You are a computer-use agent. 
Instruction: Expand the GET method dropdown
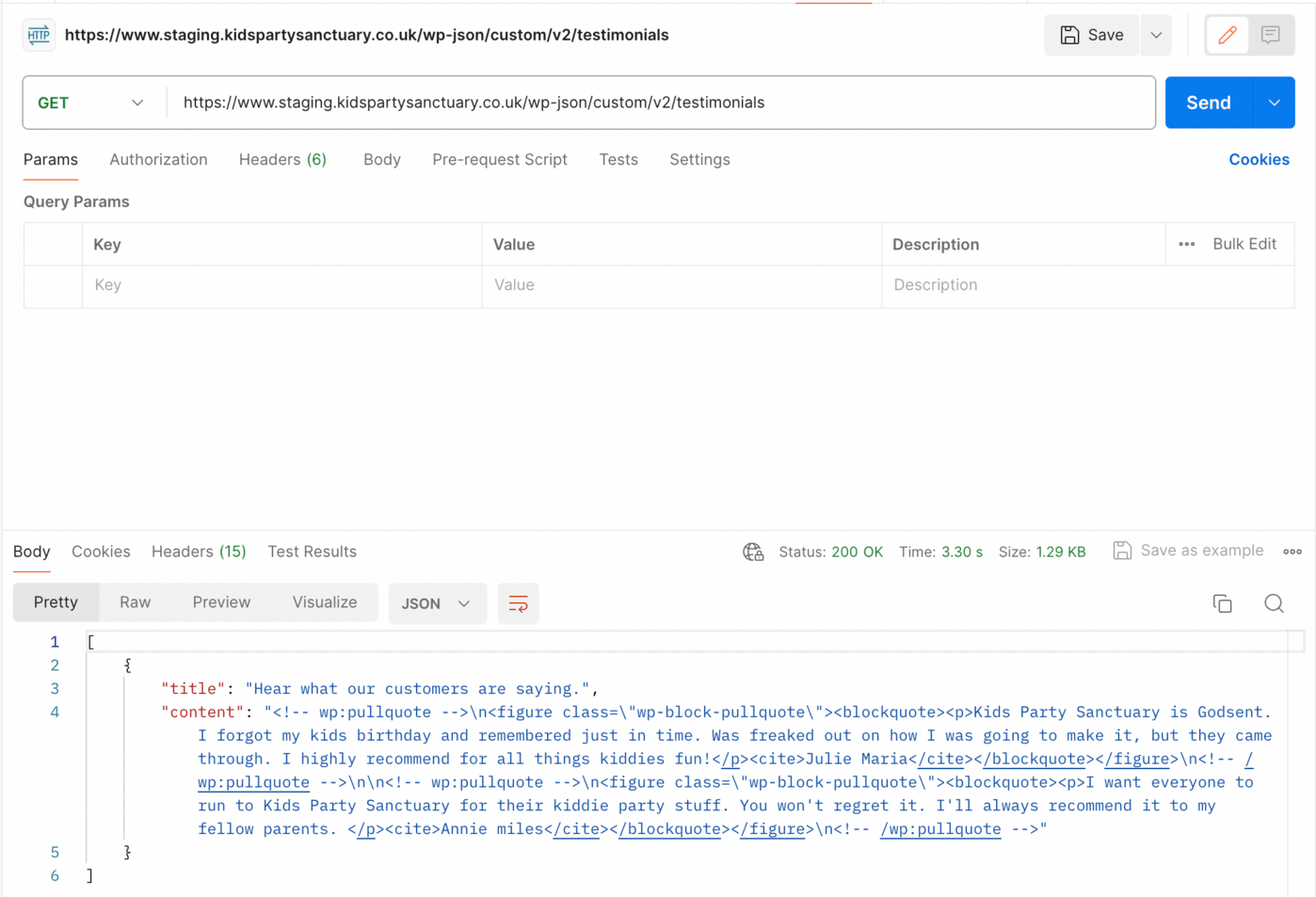pos(137,103)
